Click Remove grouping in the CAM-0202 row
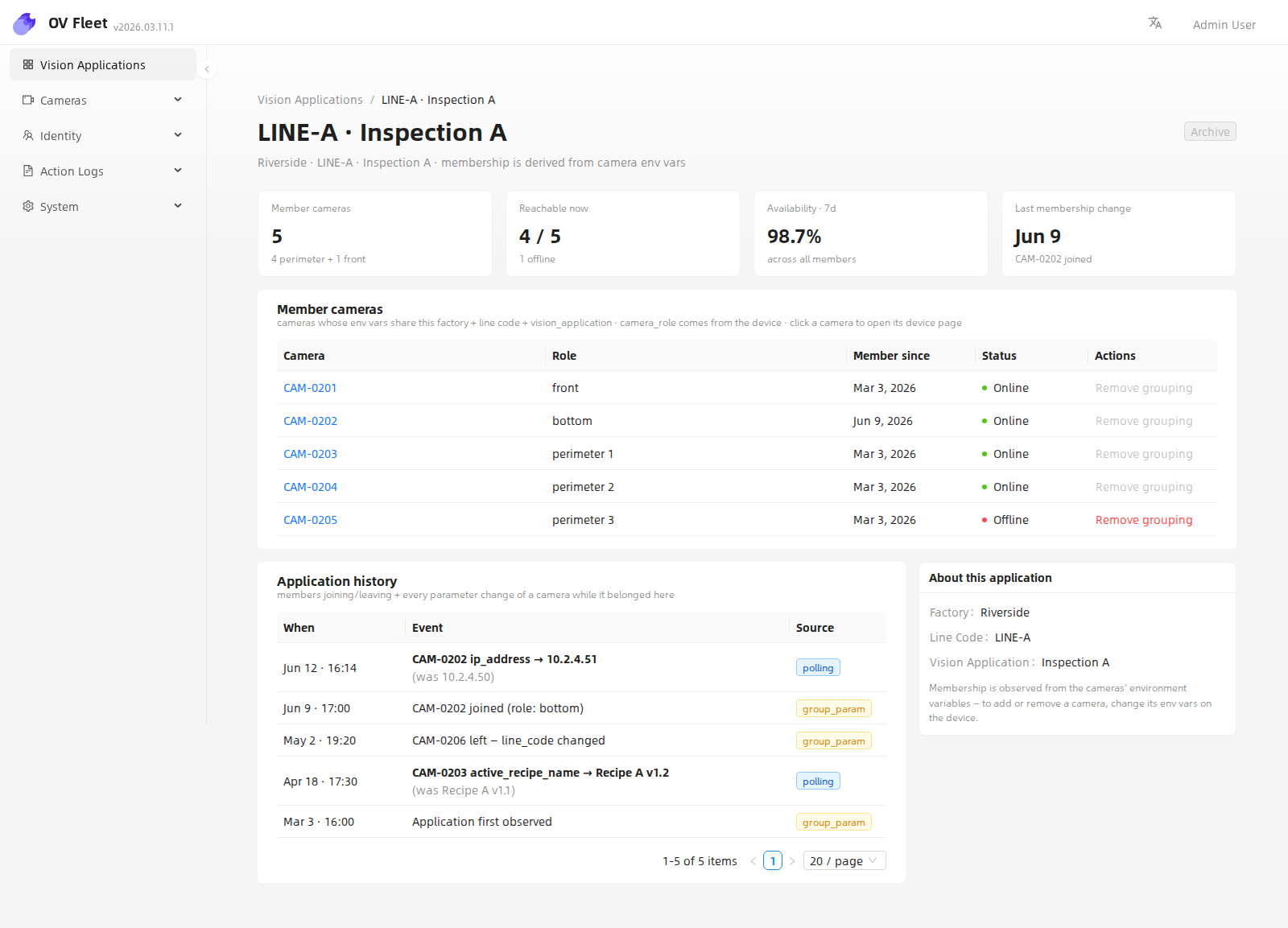Viewport: 1288px width, 928px height. 1144,421
